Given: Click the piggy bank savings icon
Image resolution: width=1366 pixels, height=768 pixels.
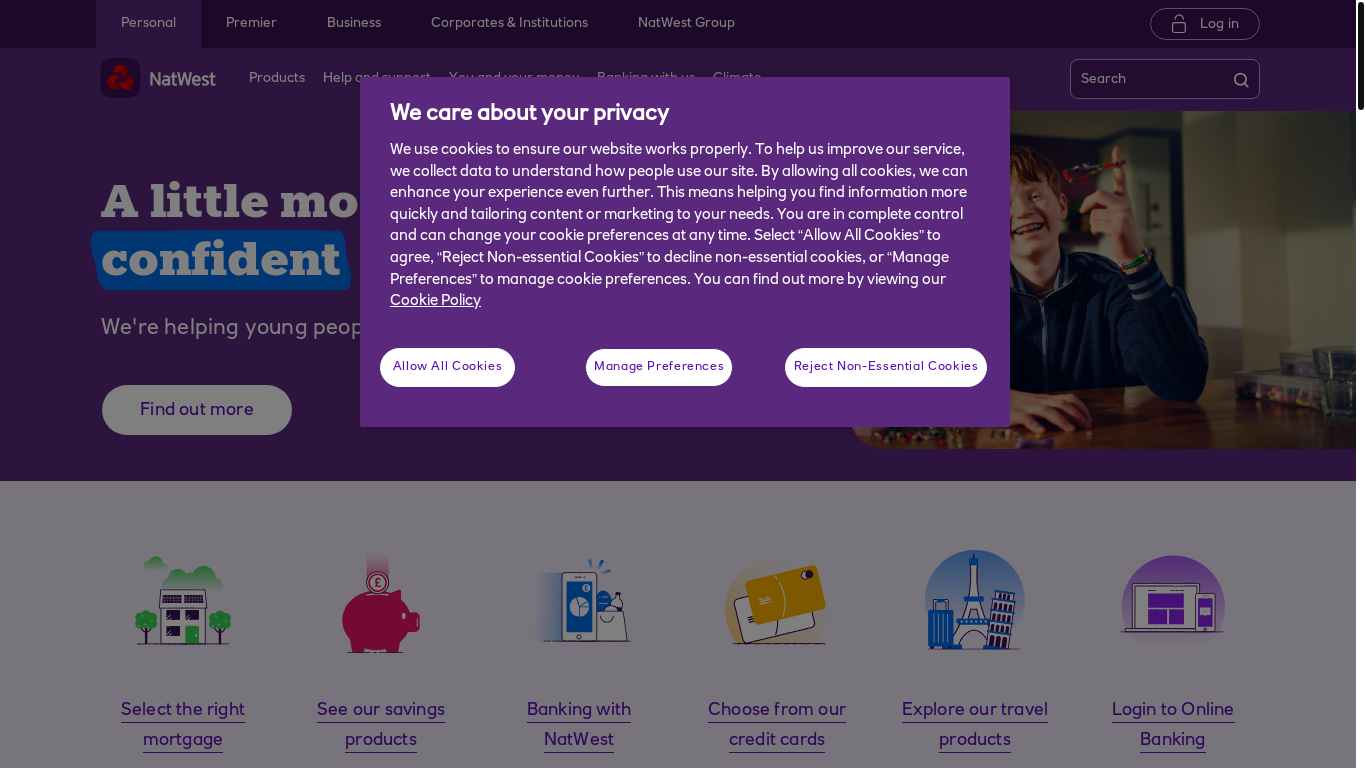Looking at the screenshot, I should click(380, 604).
